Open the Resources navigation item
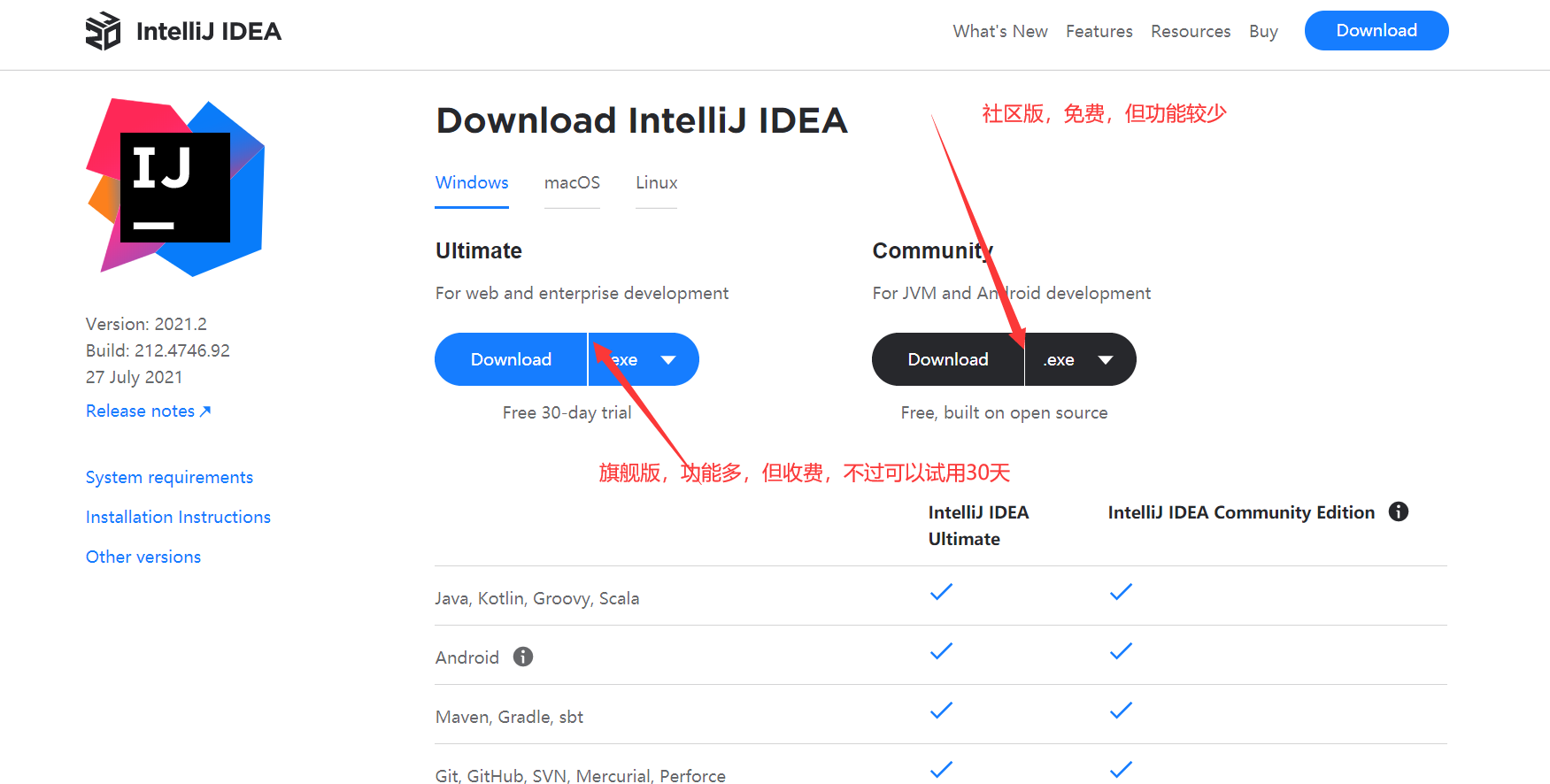 point(1191,31)
